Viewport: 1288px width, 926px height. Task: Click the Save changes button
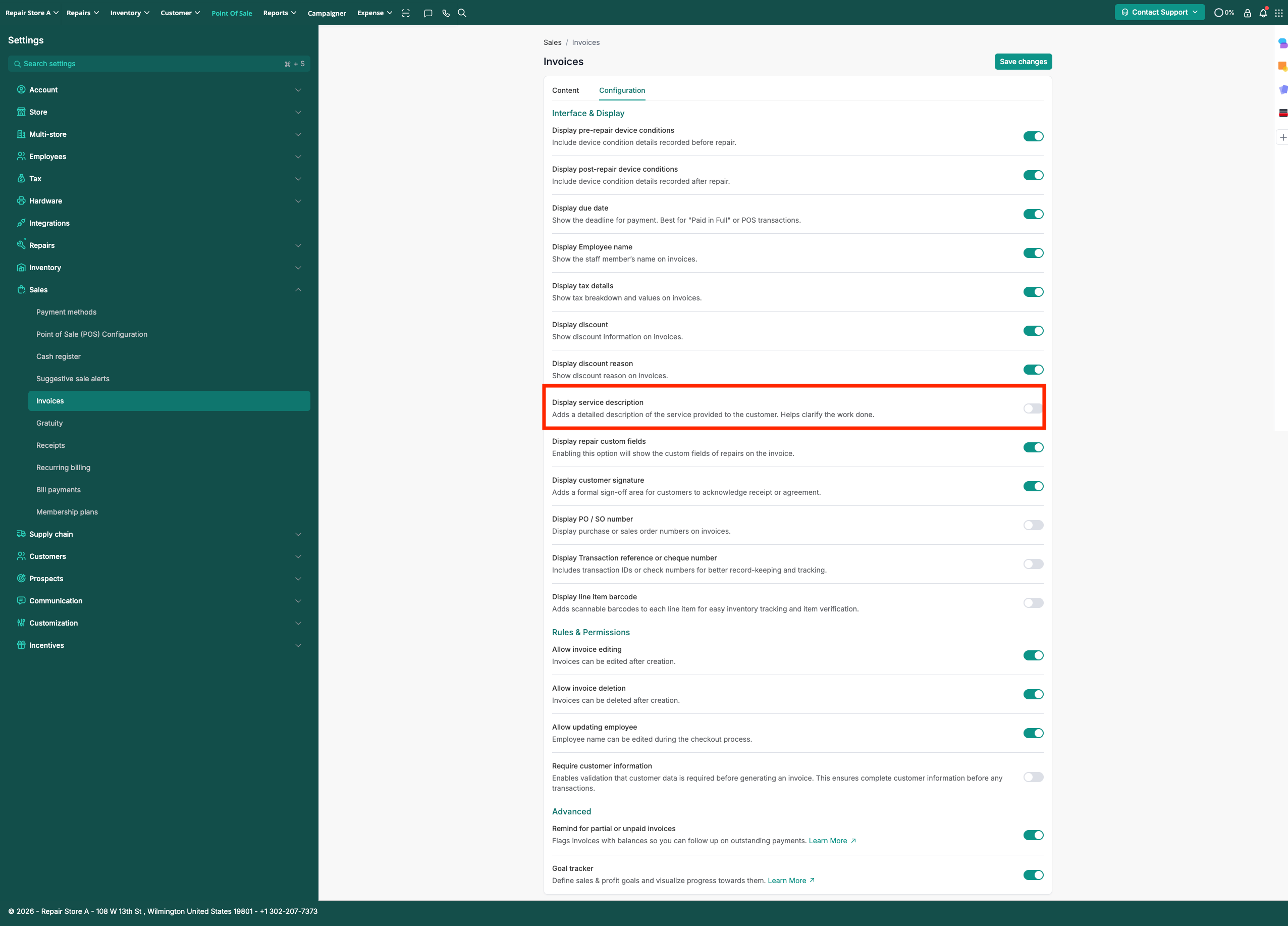click(1023, 62)
